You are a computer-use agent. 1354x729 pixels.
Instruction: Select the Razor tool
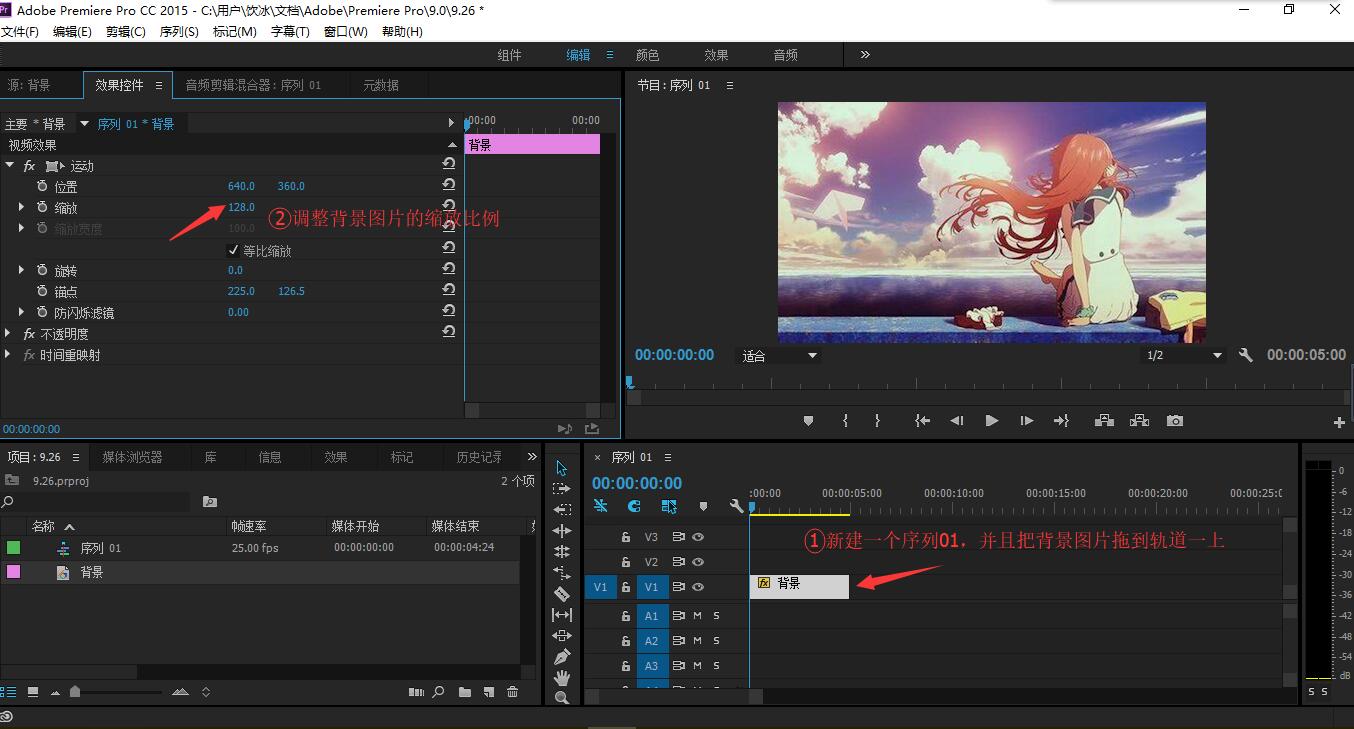coord(562,594)
